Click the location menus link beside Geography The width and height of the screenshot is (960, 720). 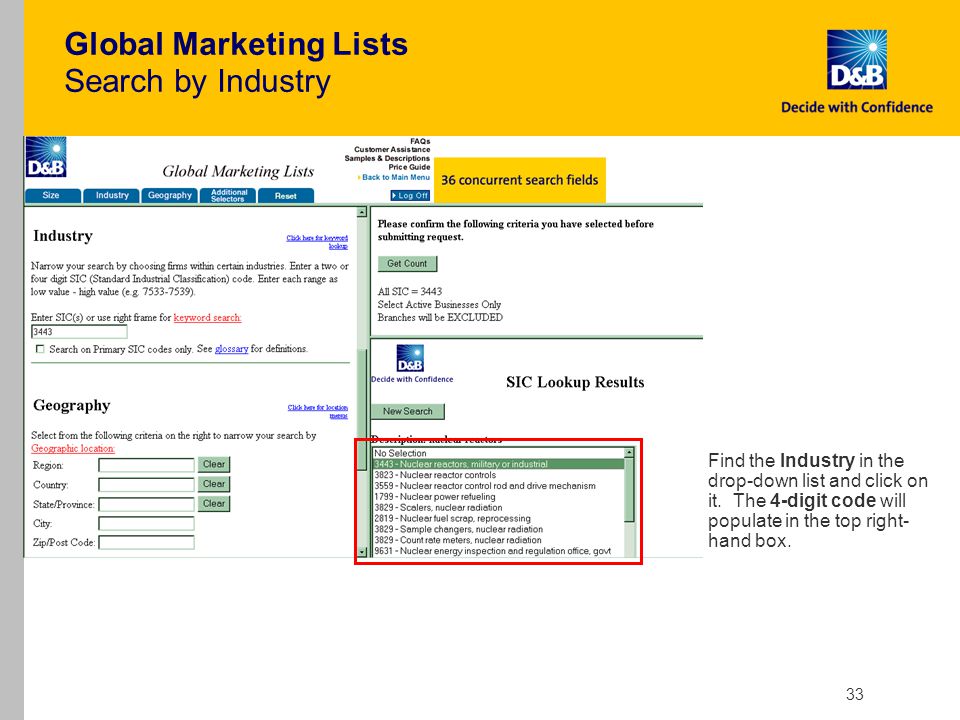[x=318, y=411]
